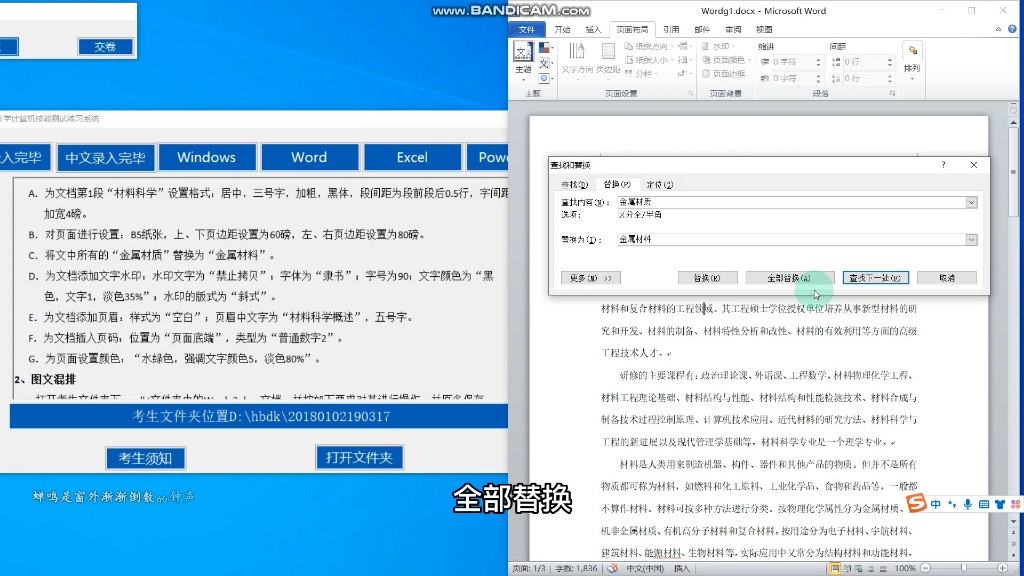This screenshot has height=576, width=1024.
Task: Expand the Paper Size (纸张大小) dropdown
Action: tap(672, 60)
